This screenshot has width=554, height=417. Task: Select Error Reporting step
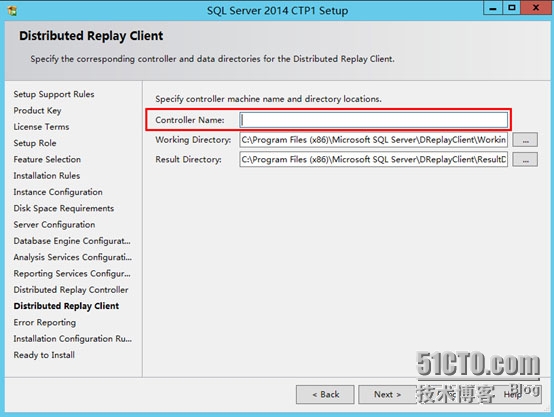(x=45, y=322)
